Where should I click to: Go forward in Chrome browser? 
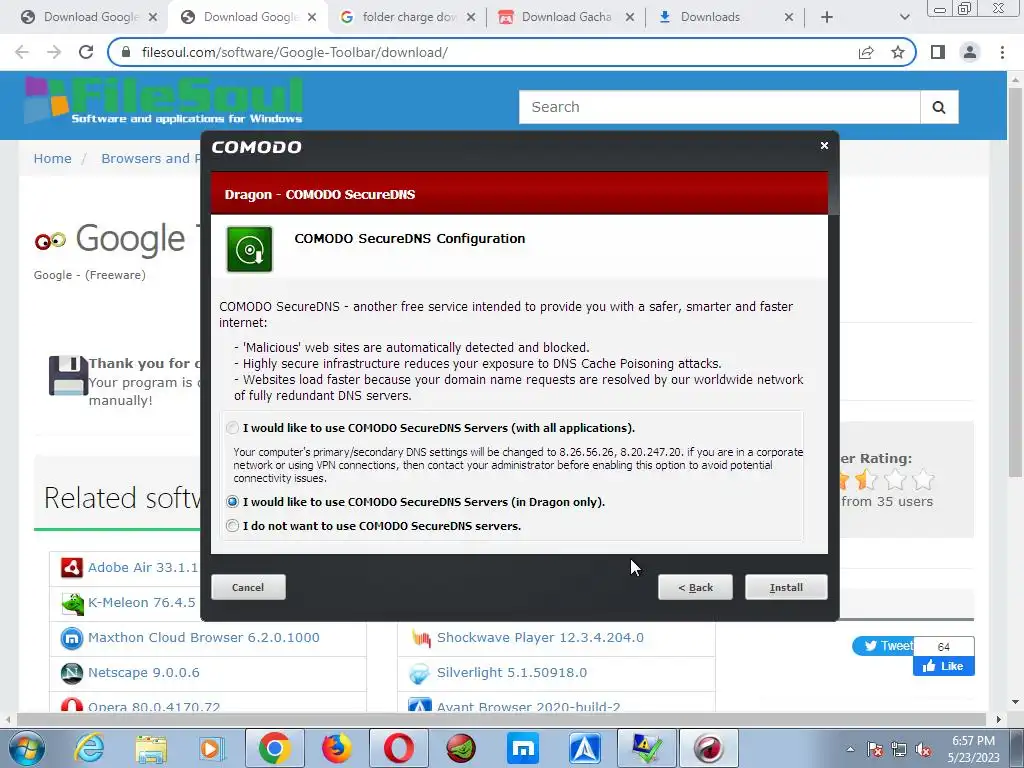click(54, 52)
